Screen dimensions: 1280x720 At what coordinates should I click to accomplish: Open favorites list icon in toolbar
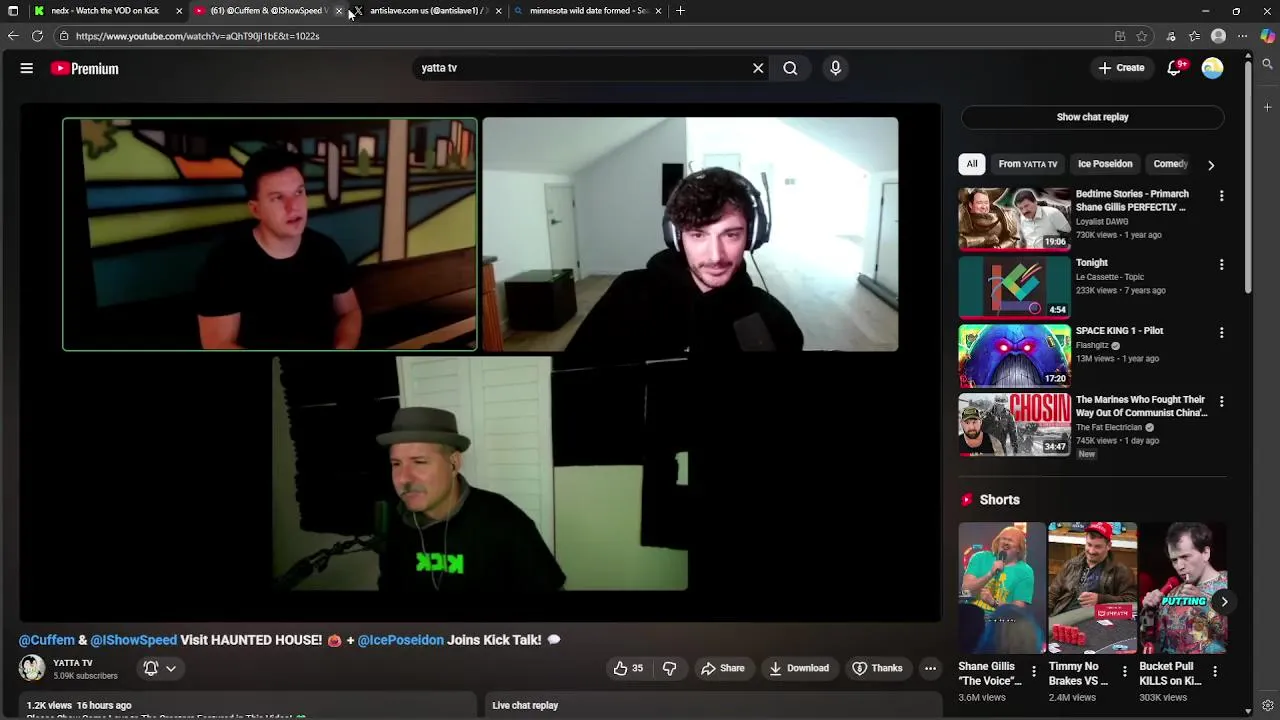click(1194, 36)
